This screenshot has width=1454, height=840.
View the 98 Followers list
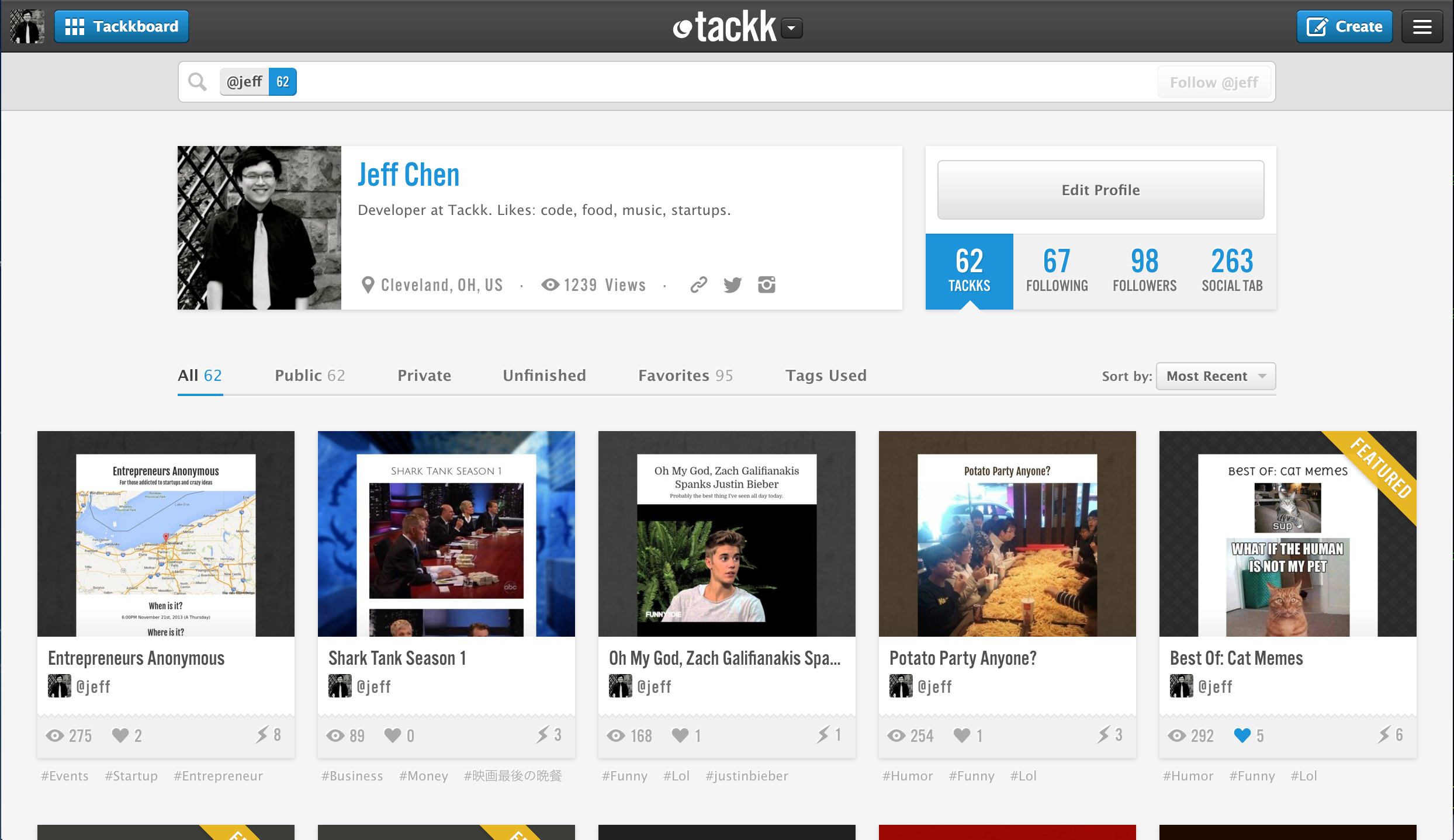(1145, 271)
